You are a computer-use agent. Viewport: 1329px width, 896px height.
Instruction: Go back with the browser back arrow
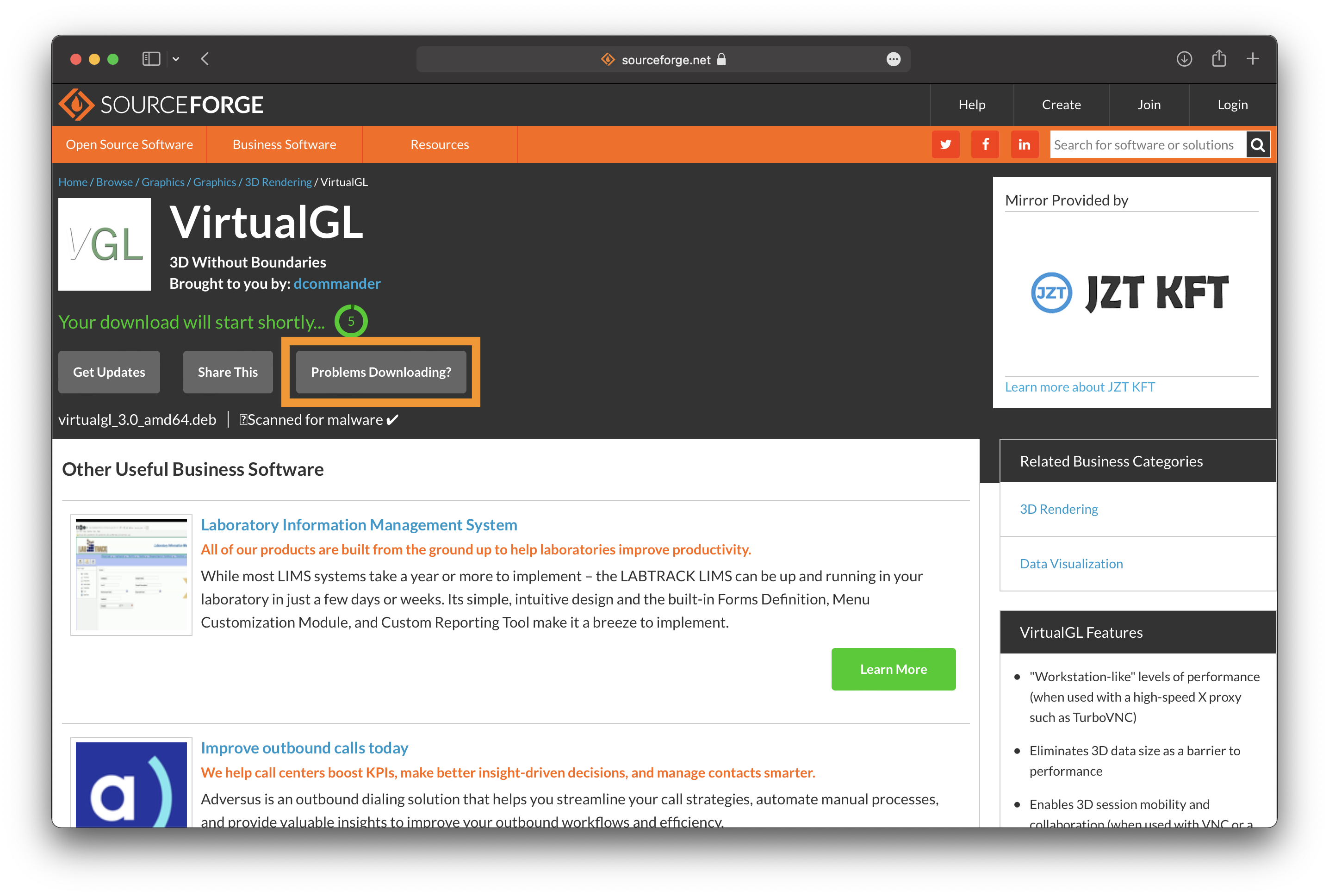(205, 59)
